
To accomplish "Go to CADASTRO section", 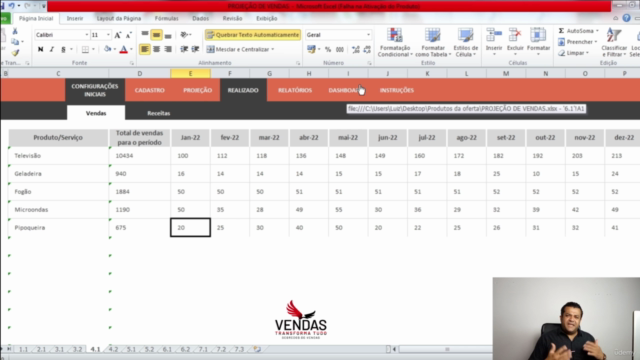I will click(x=149, y=90).
